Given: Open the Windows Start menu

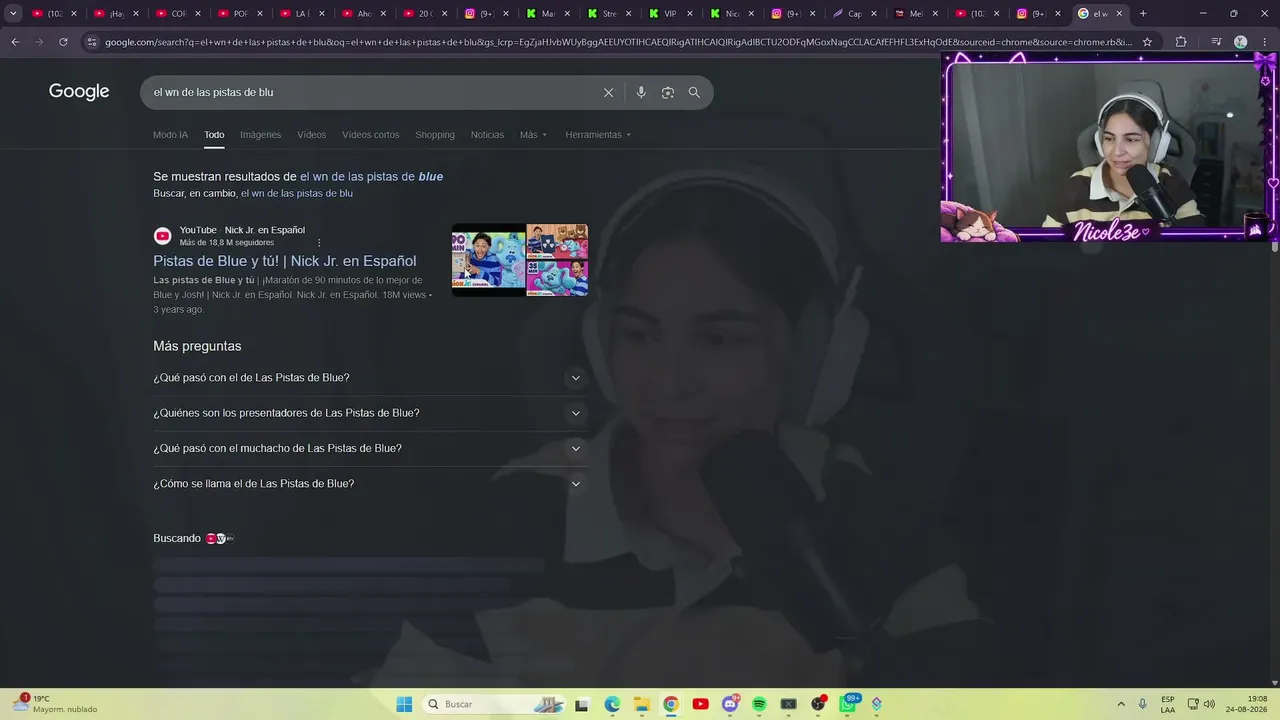Looking at the screenshot, I should click(404, 704).
